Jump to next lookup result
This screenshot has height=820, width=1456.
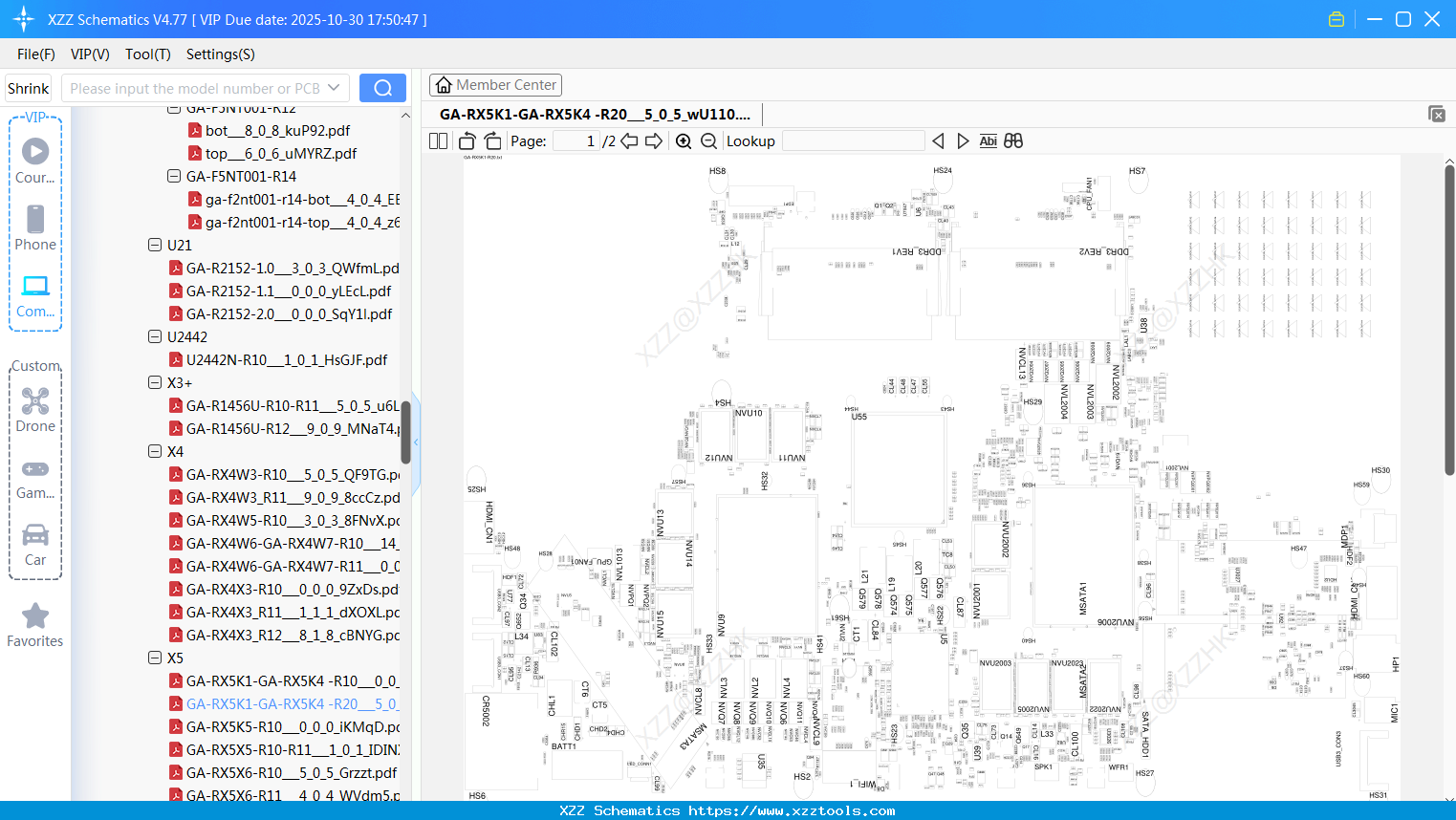pyautogui.click(x=963, y=141)
